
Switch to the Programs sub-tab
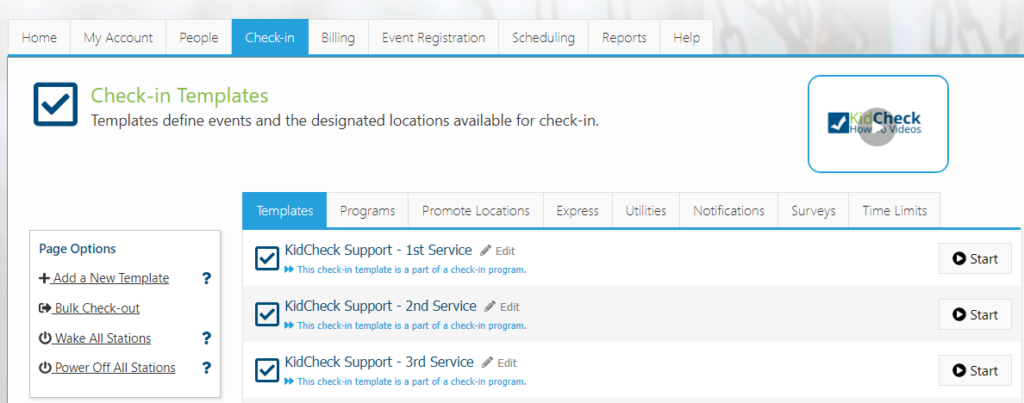(x=367, y=211)
